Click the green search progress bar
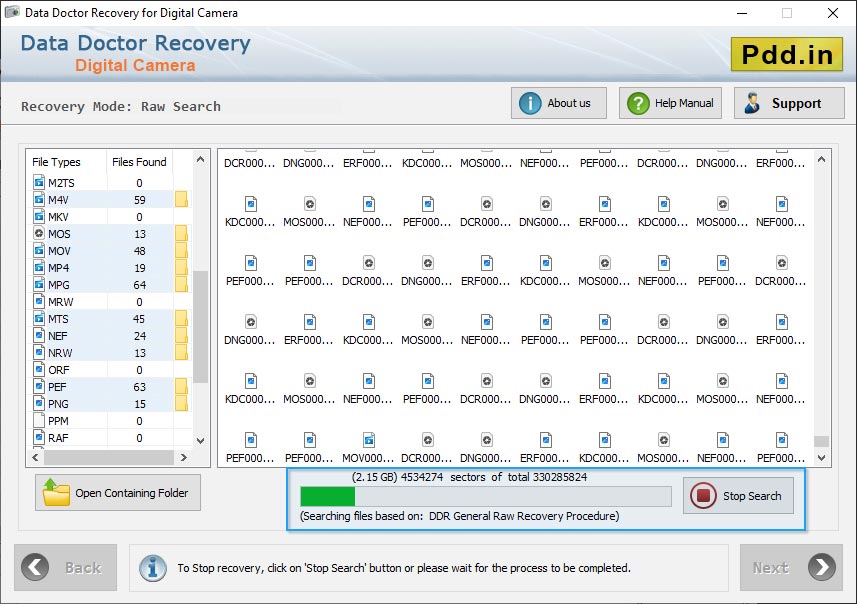This screenshot has height=604, width=857. [486, 496]
